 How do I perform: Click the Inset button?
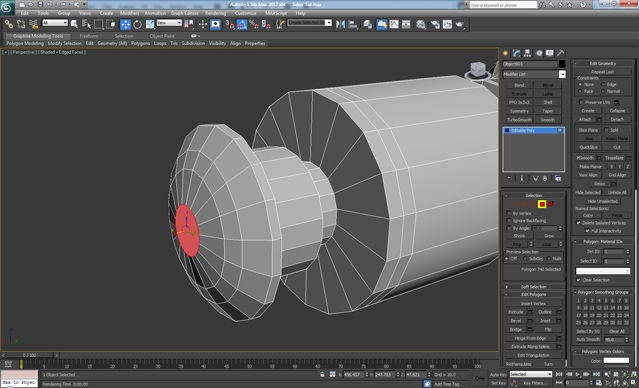click(x=545, y=320)
